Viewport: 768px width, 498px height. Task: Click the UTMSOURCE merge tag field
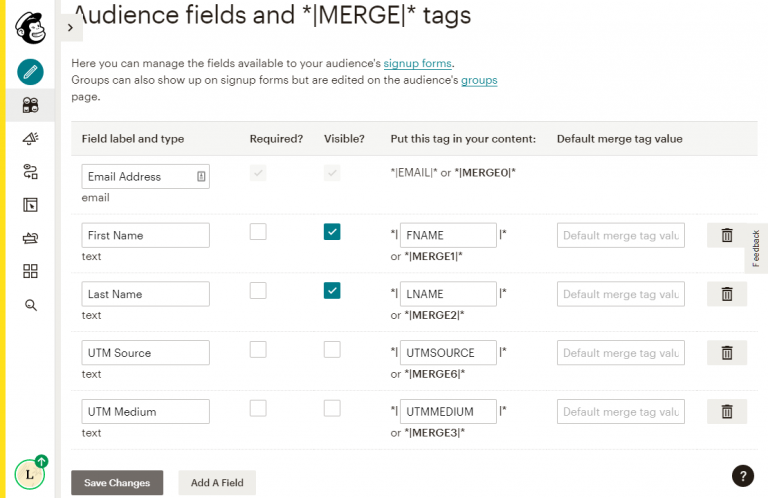[448, 353]
